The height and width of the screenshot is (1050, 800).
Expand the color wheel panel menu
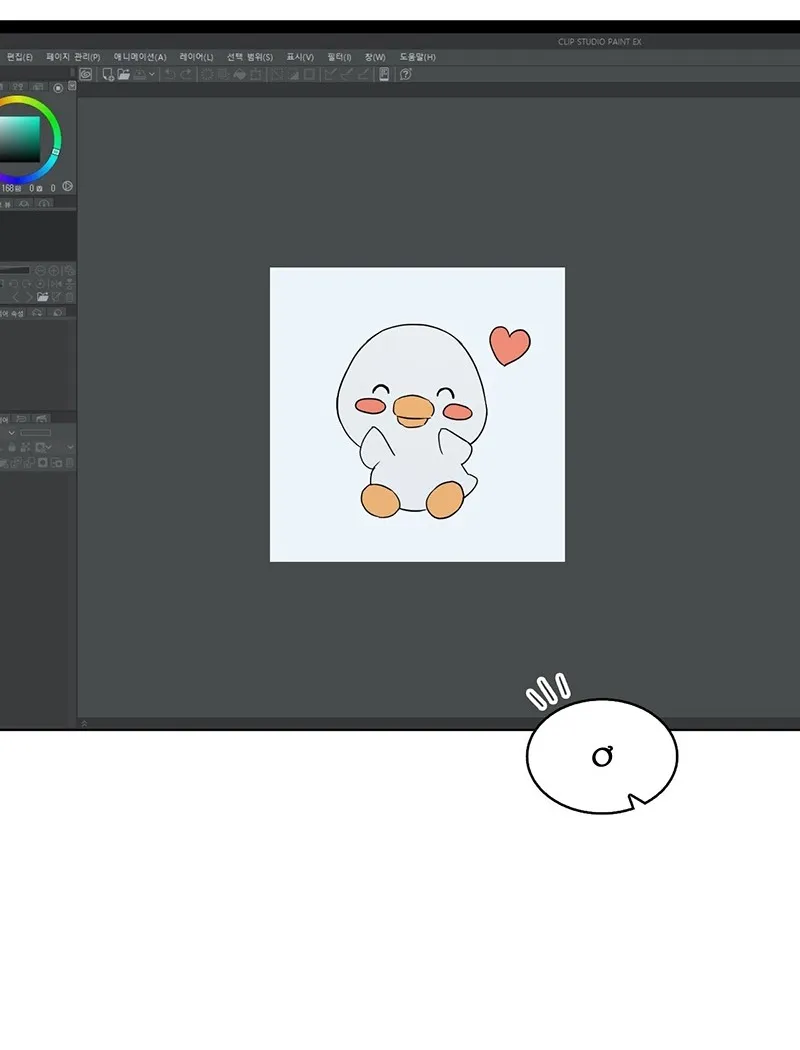click(x=72, y=87)
